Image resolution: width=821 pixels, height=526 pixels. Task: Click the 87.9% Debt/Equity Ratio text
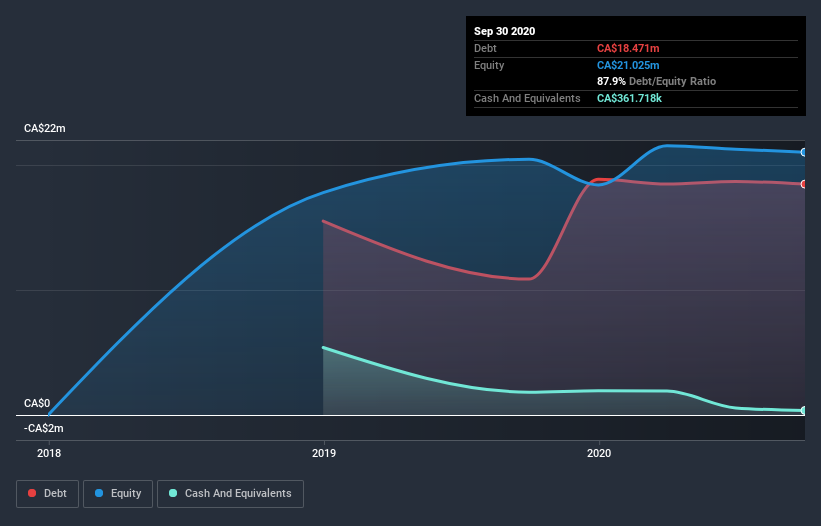click(657, 81)
